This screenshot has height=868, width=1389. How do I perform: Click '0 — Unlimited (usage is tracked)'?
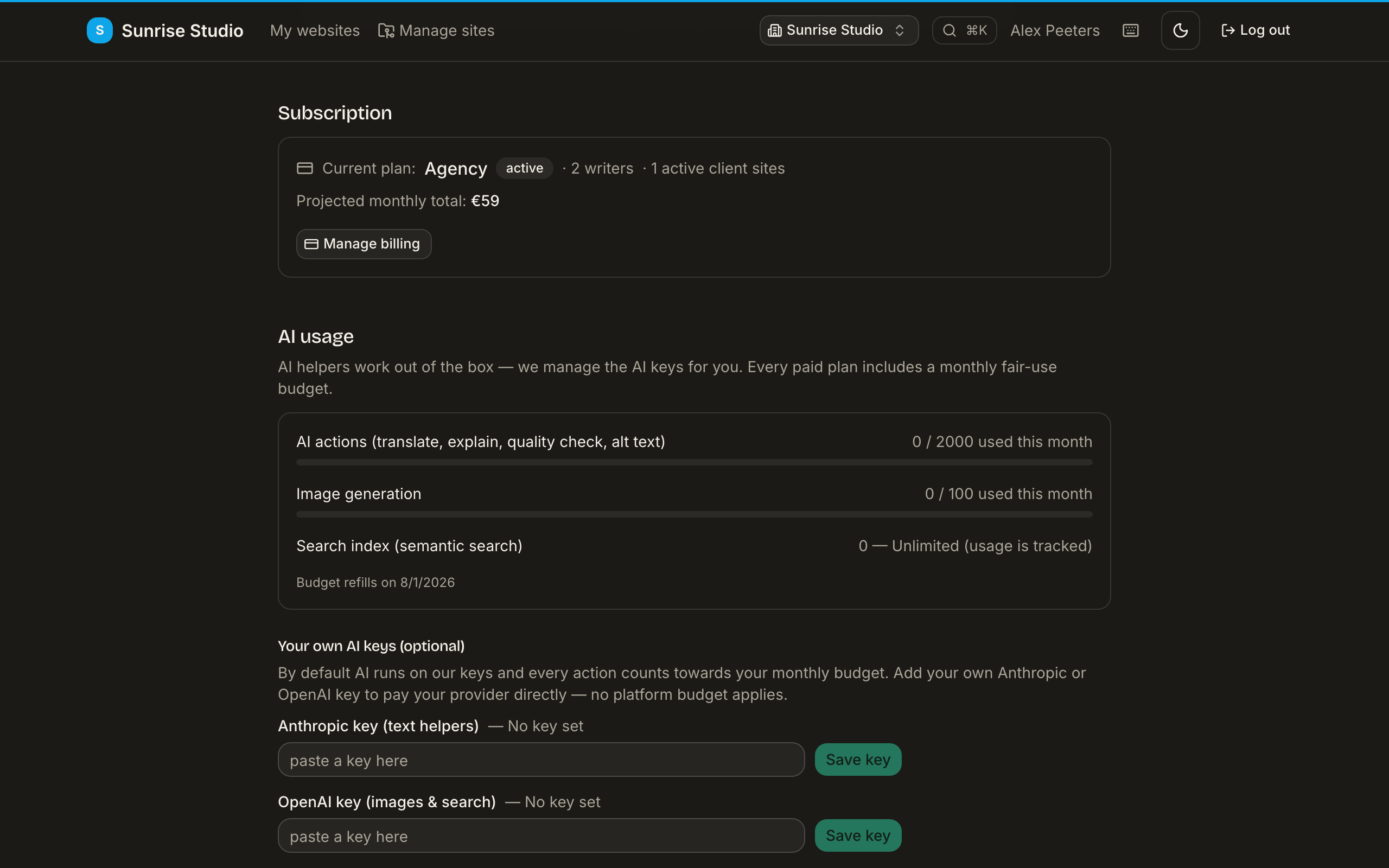click(x=975, y=546)
